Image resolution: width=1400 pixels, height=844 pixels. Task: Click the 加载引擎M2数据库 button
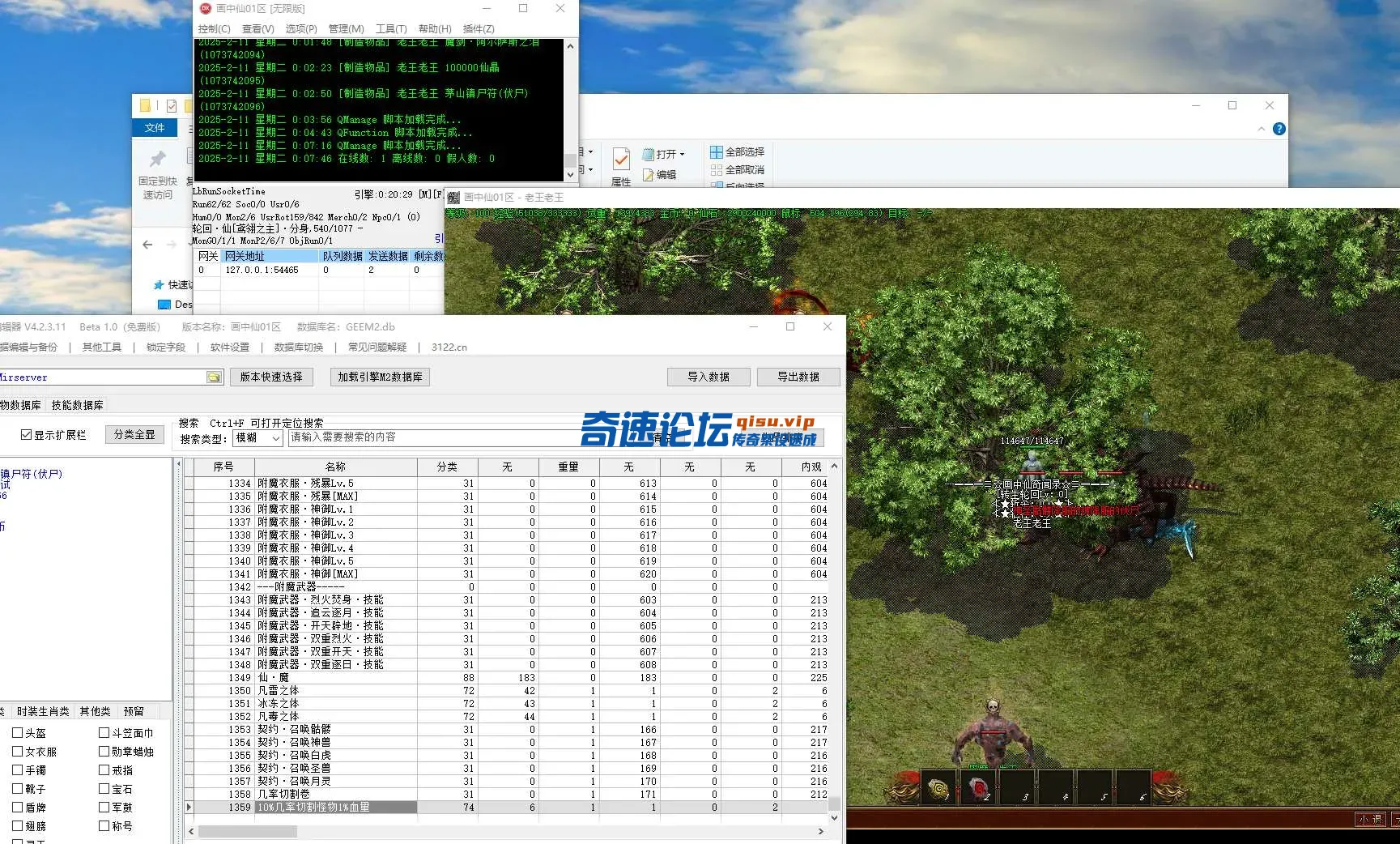click(380, 377)
